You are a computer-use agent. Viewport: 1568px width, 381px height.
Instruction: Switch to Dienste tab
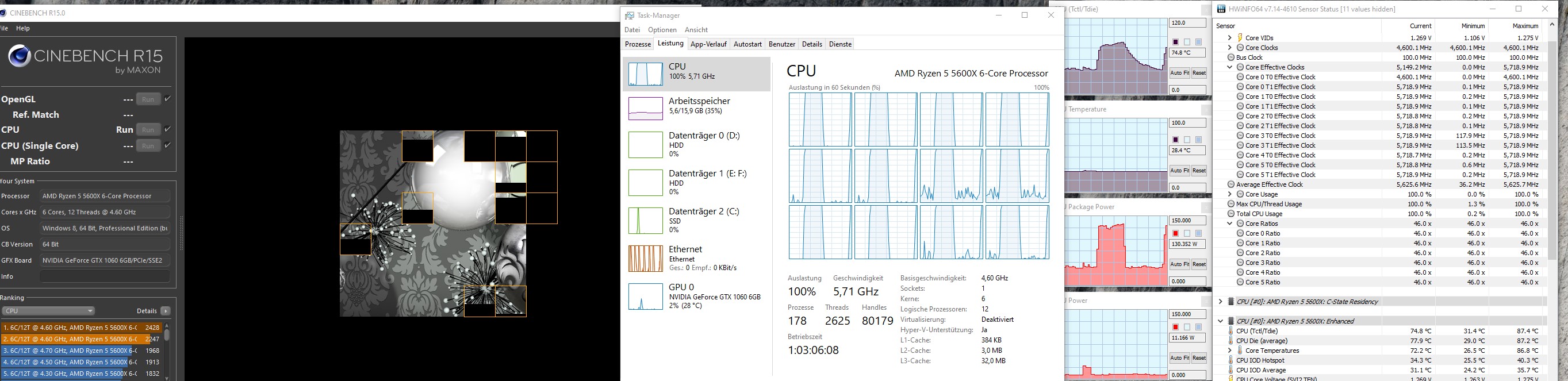click(x=841, y=44)
